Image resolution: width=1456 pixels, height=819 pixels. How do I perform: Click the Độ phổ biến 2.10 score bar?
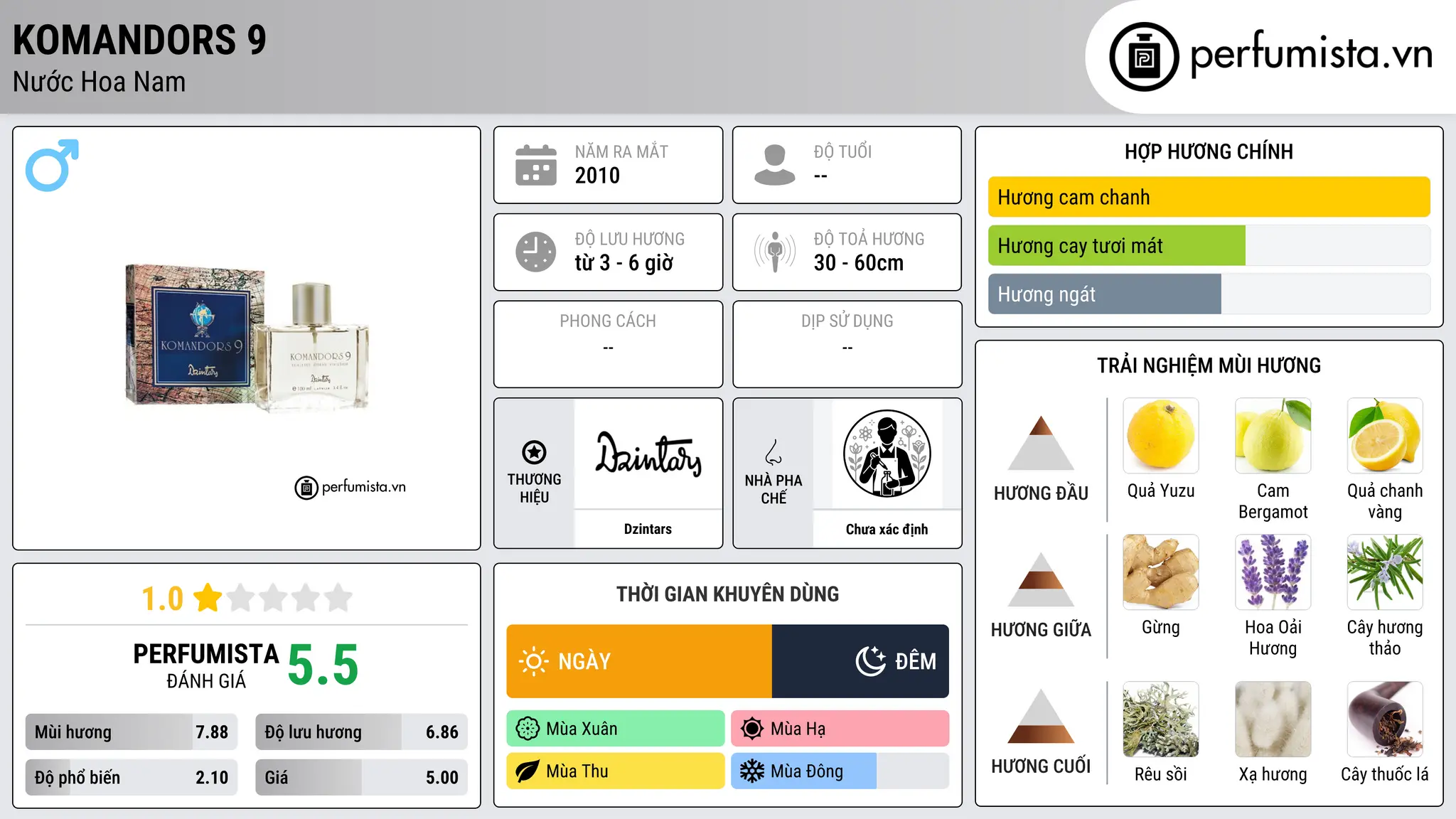132,777
